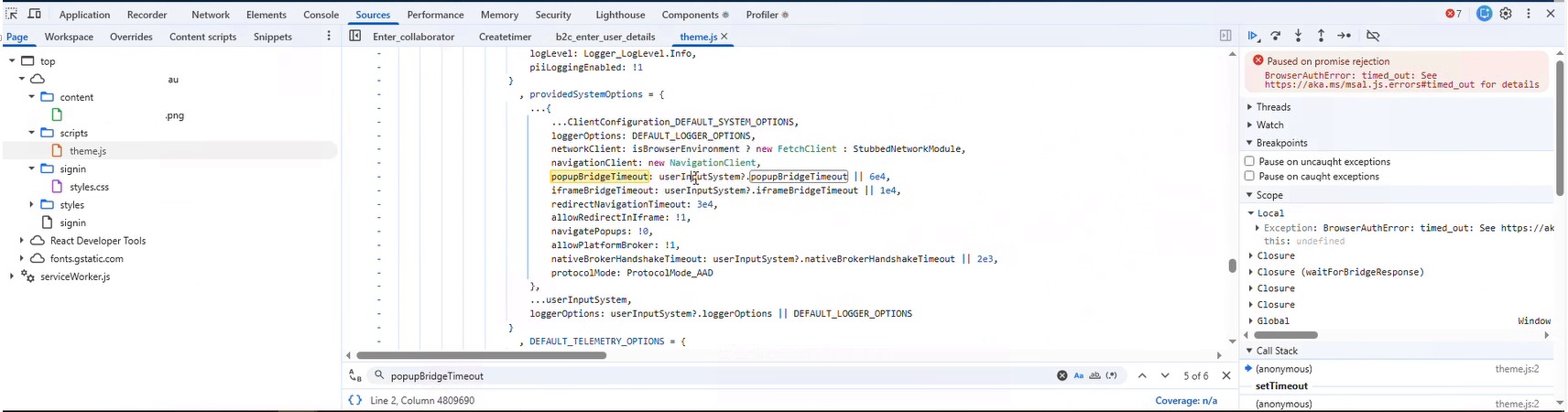This screenshot has width=1568, height=412.
Task: Collapse the top frame tree node
Action: tap(12, 61)
